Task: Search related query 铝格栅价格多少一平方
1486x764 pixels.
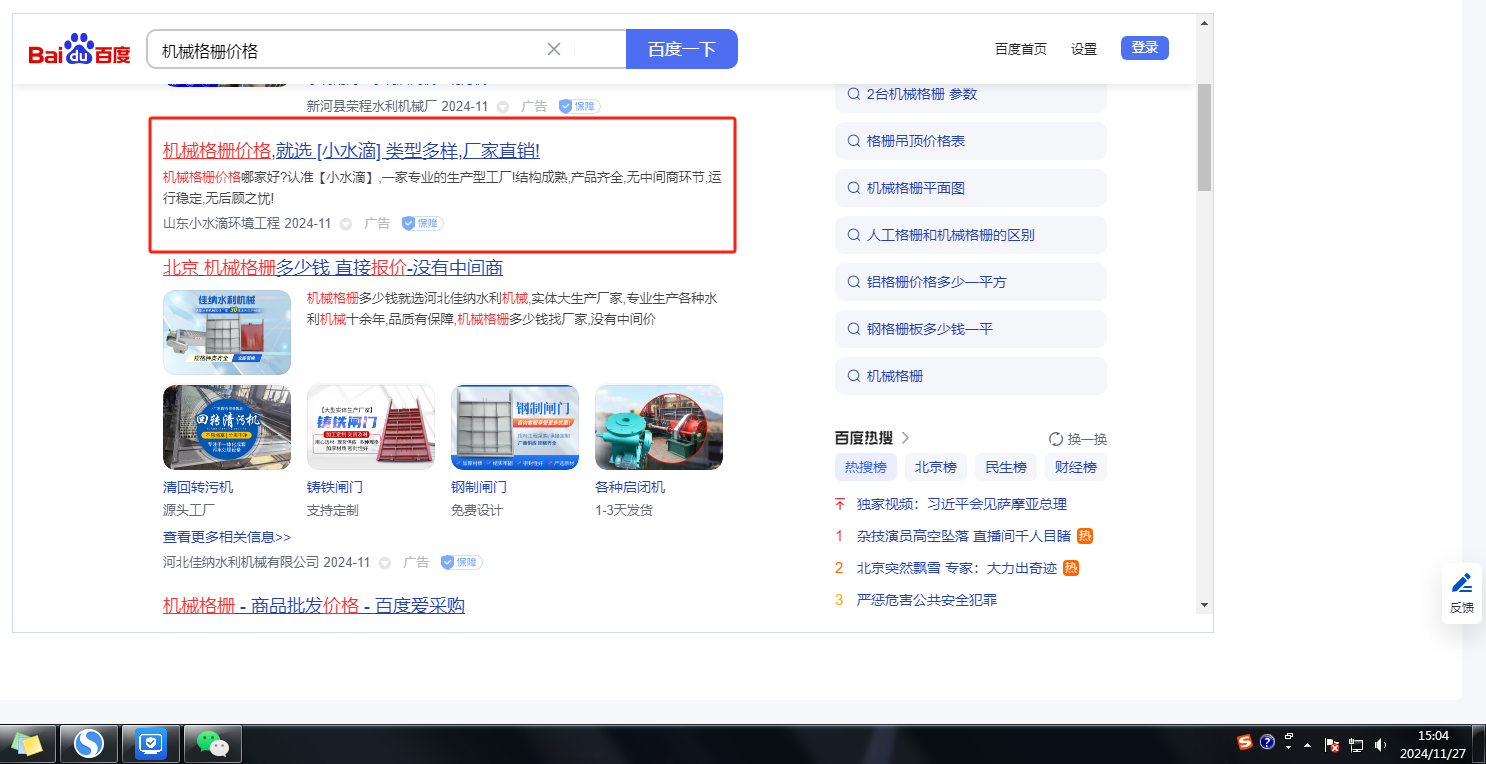Action: point(971,282)
